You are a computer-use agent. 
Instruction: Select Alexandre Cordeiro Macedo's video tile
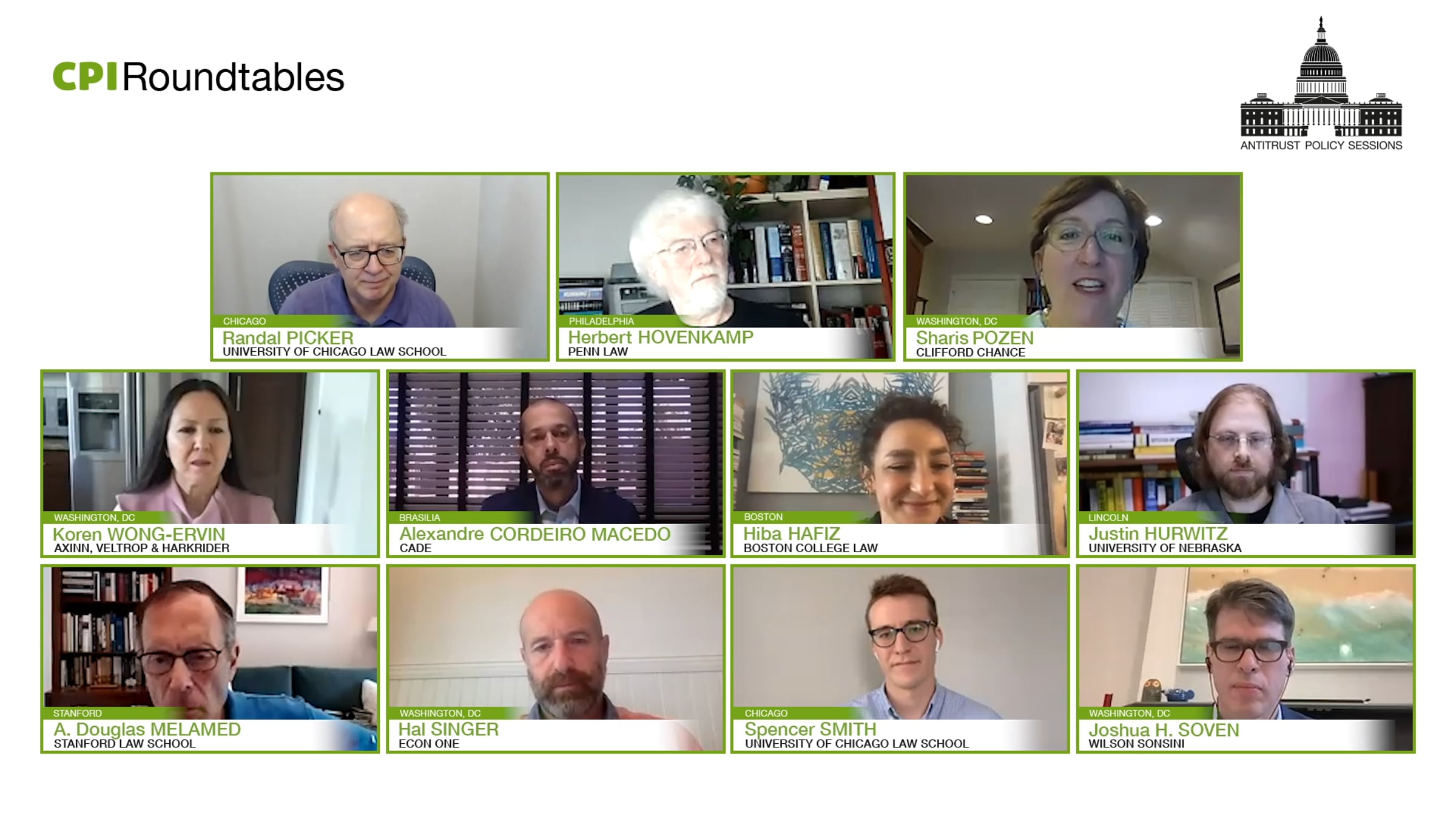tap(556, 463)
